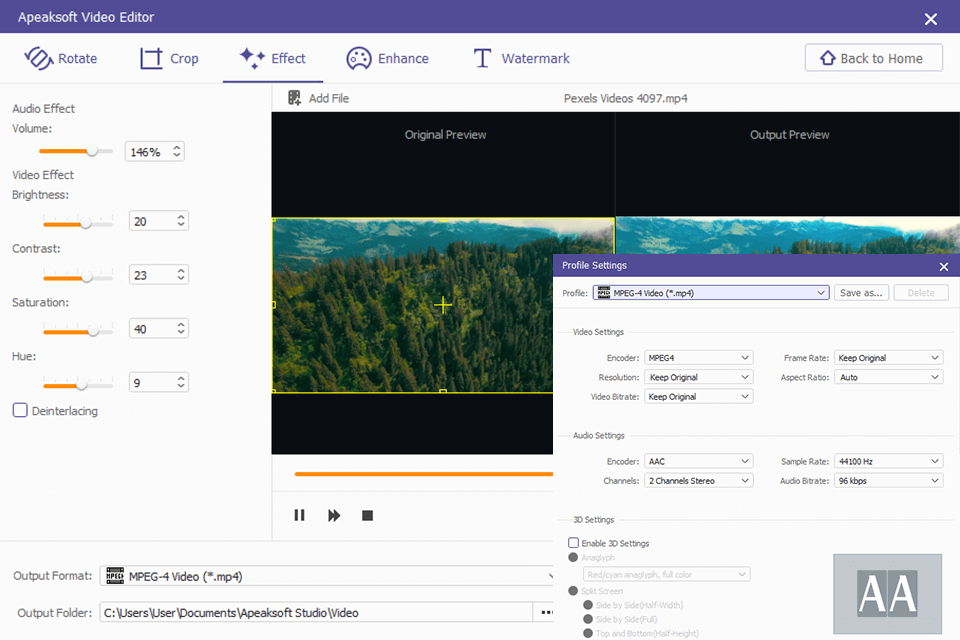Click the Saturation slider handle

pos(93,331)
